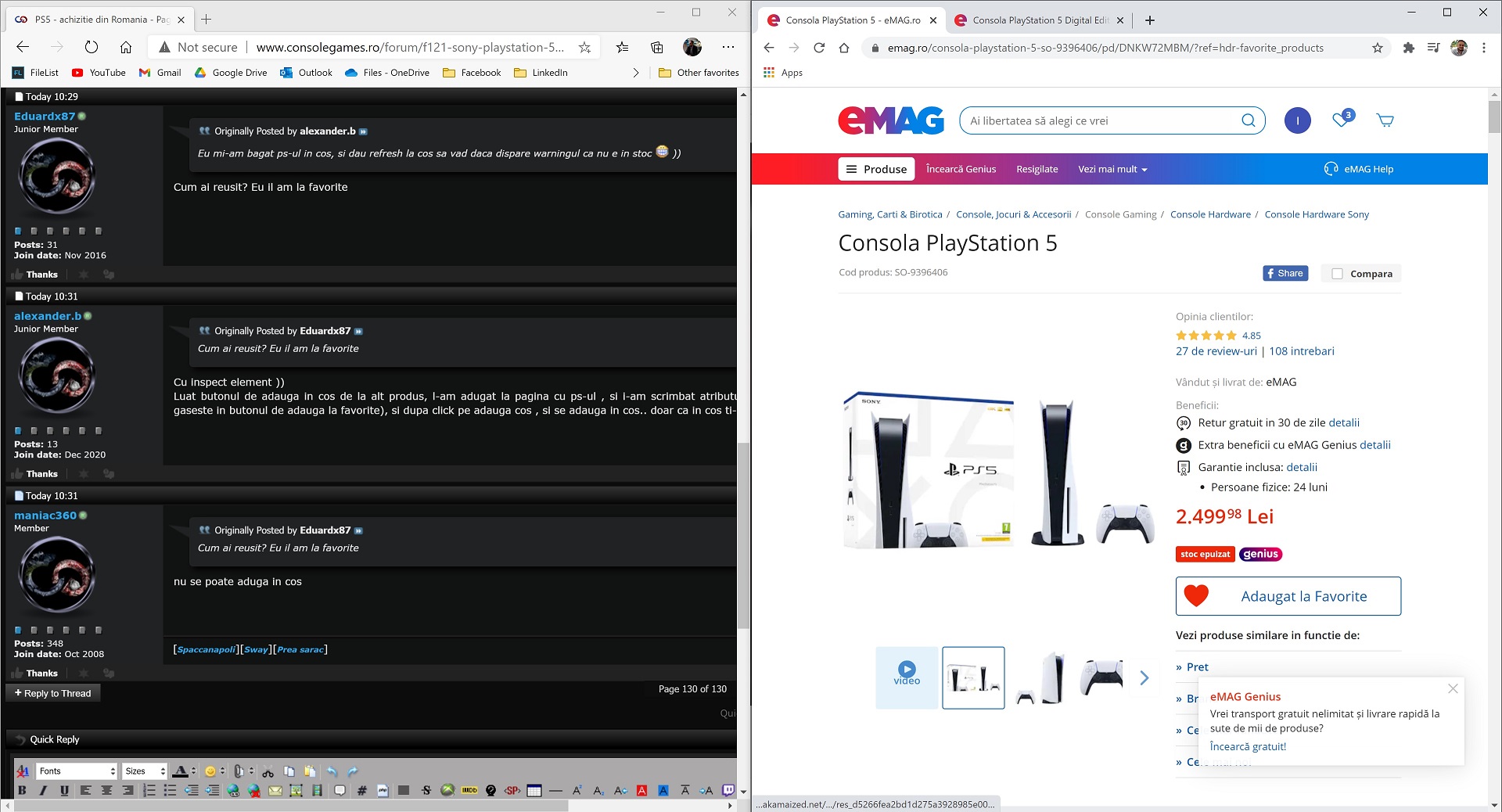The image size is (1502, 812).
Task: Open eMAG Help in navigation bar
Action: point(1359,169)
